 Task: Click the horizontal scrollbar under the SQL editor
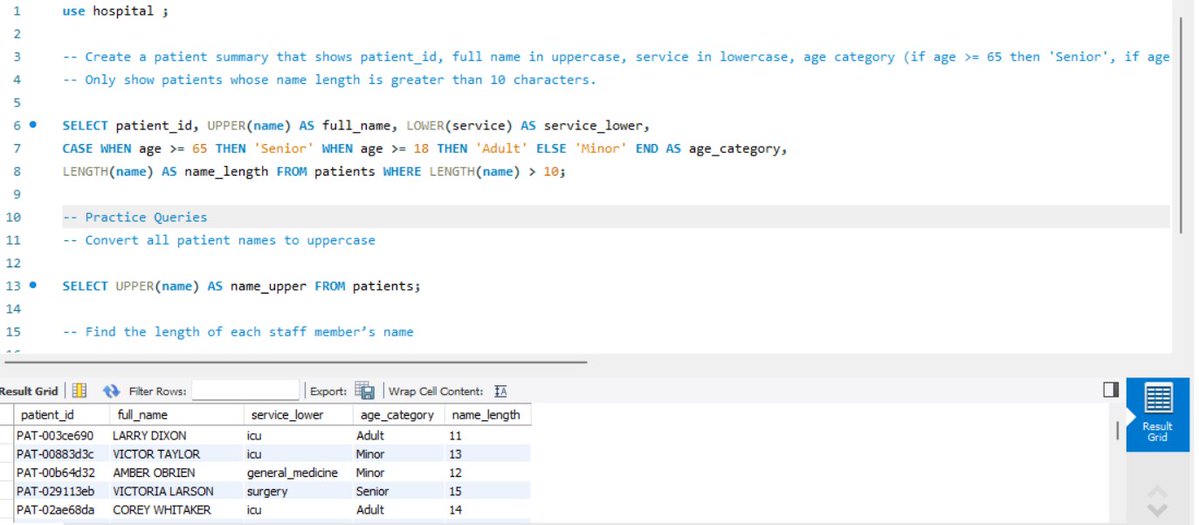coord(297,362)
